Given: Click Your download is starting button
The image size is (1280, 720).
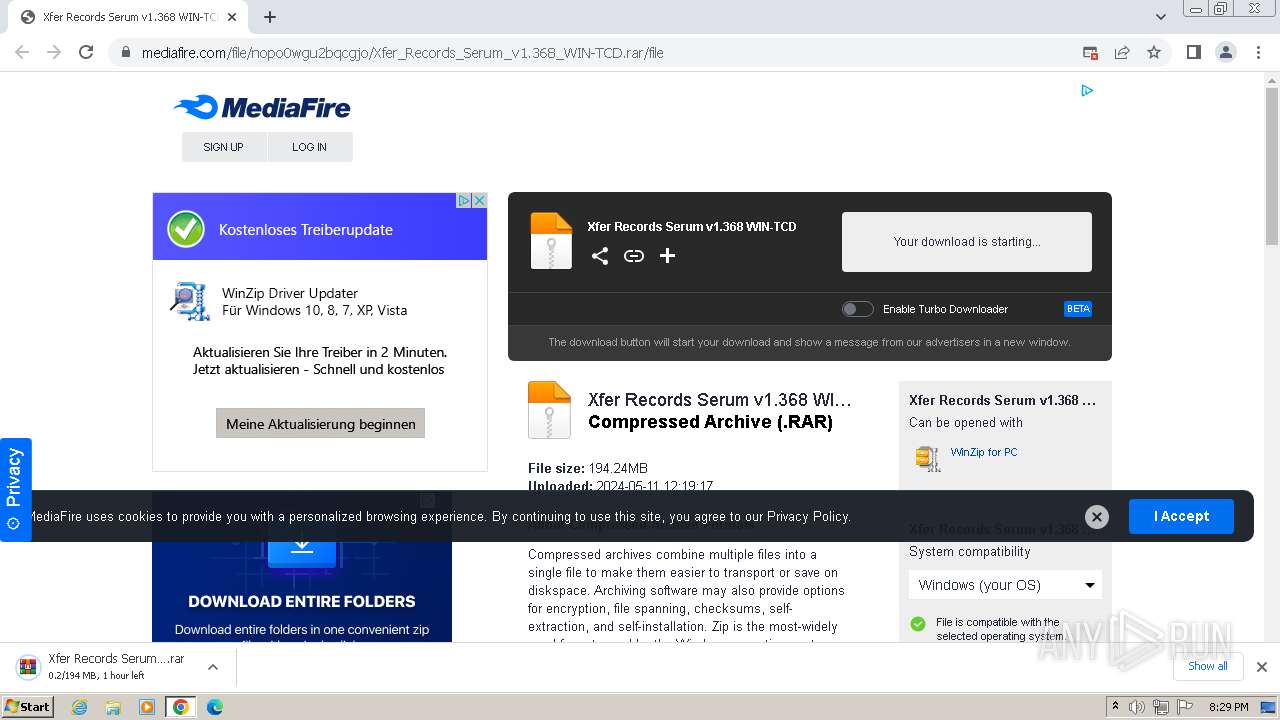Looking at the screenshot, I should 967,241.
